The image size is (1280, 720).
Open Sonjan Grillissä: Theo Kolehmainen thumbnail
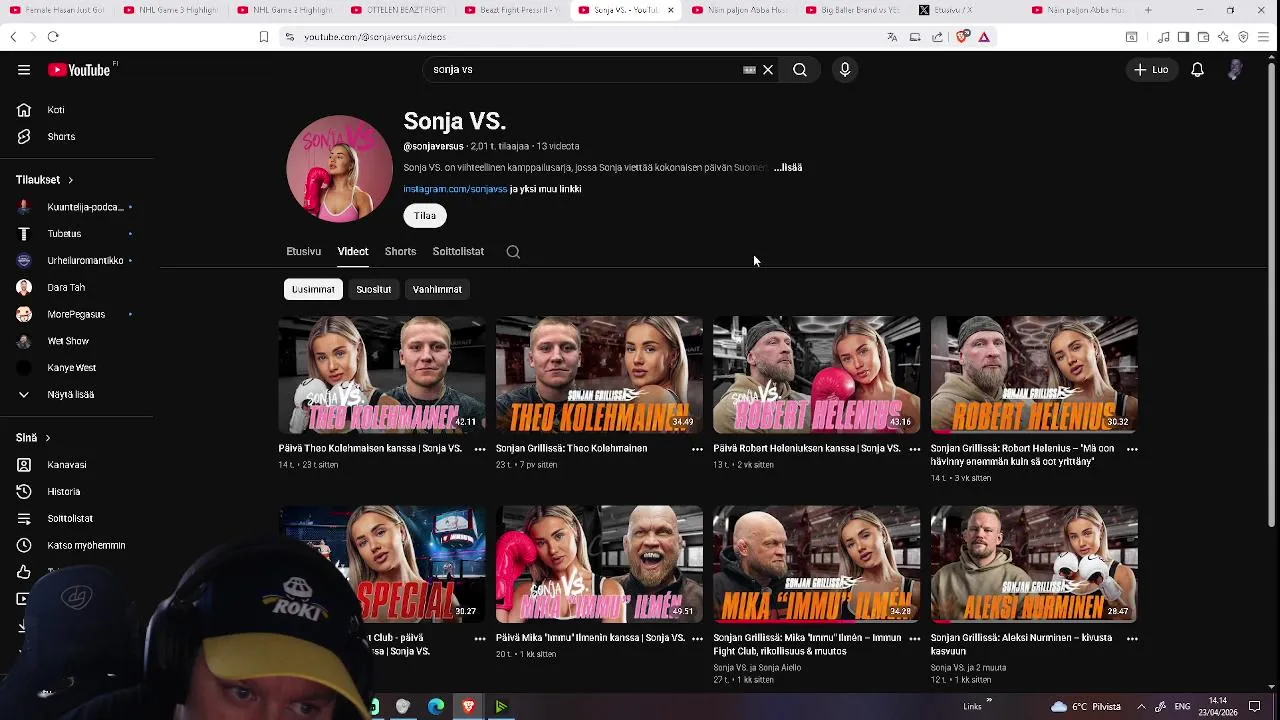pos(599,375)
